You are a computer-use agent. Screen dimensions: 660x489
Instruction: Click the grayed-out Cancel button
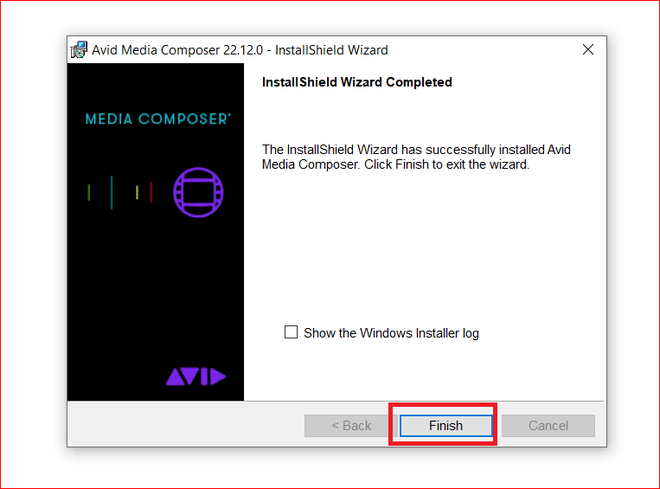point(548,425)
